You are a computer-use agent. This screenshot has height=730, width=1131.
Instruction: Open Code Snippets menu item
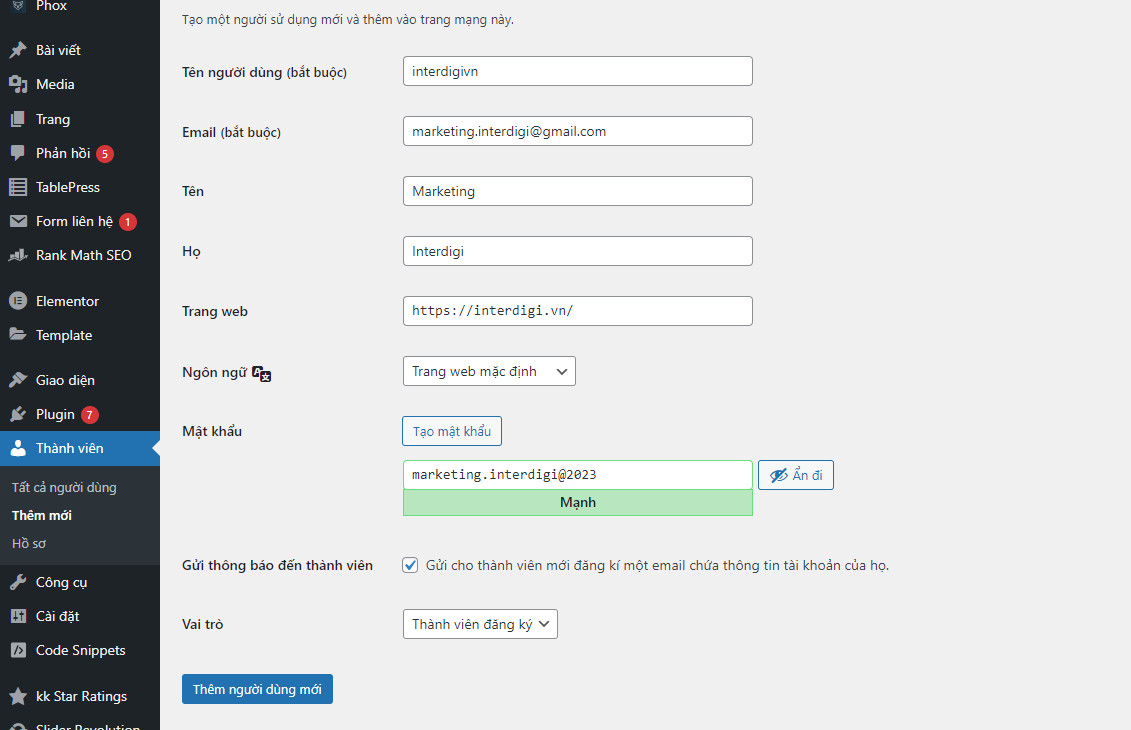(80, 650)
